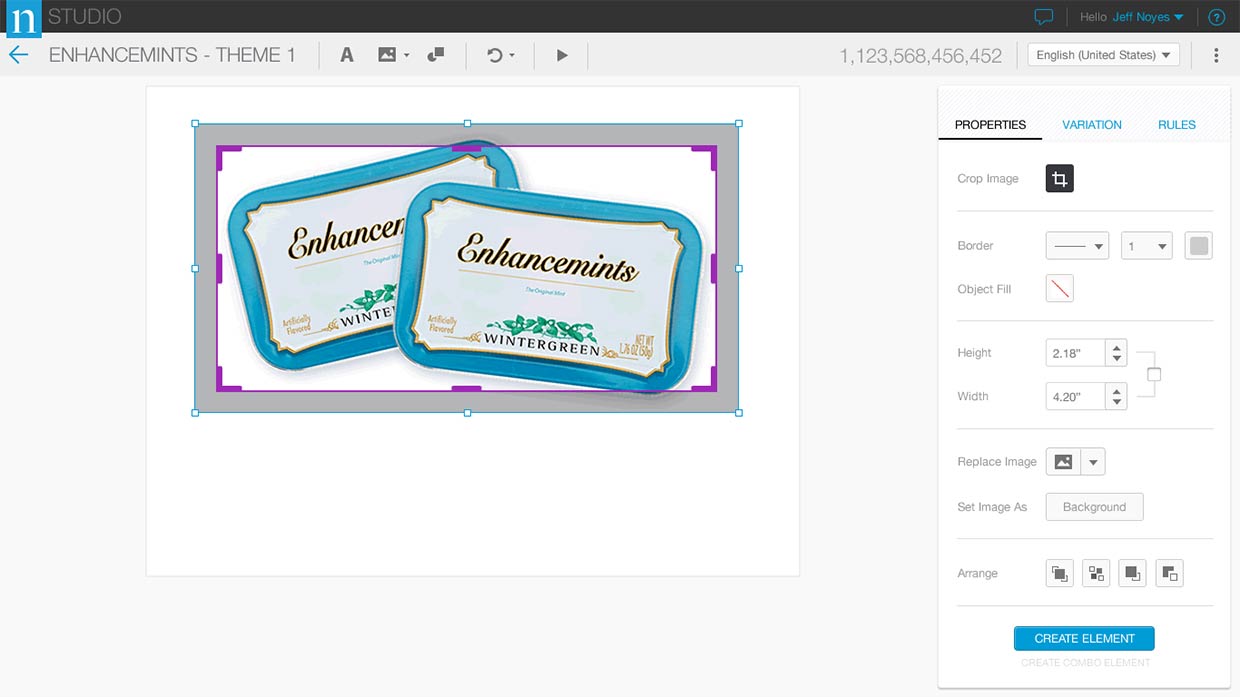Click the Background button
This screenshot has height=698, width=1240.
pyautogui.click(x=1094, y=507)
